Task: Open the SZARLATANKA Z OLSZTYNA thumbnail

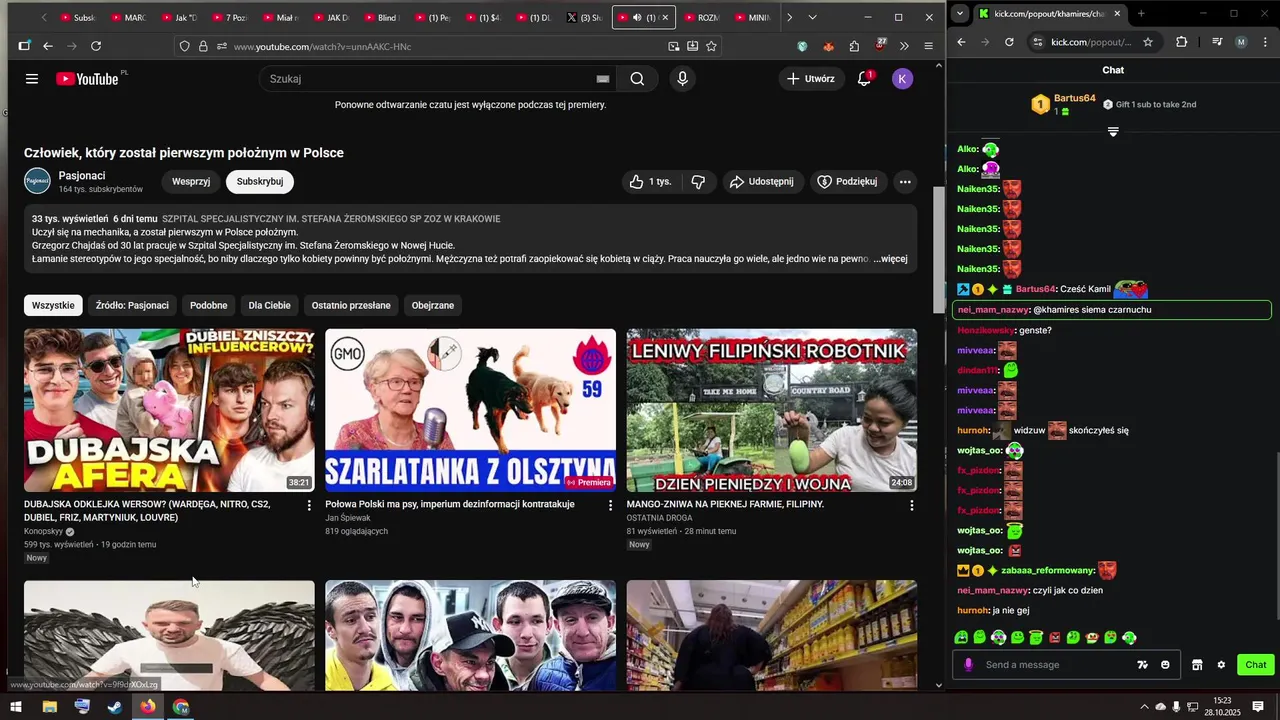Action: pos(470,410)
